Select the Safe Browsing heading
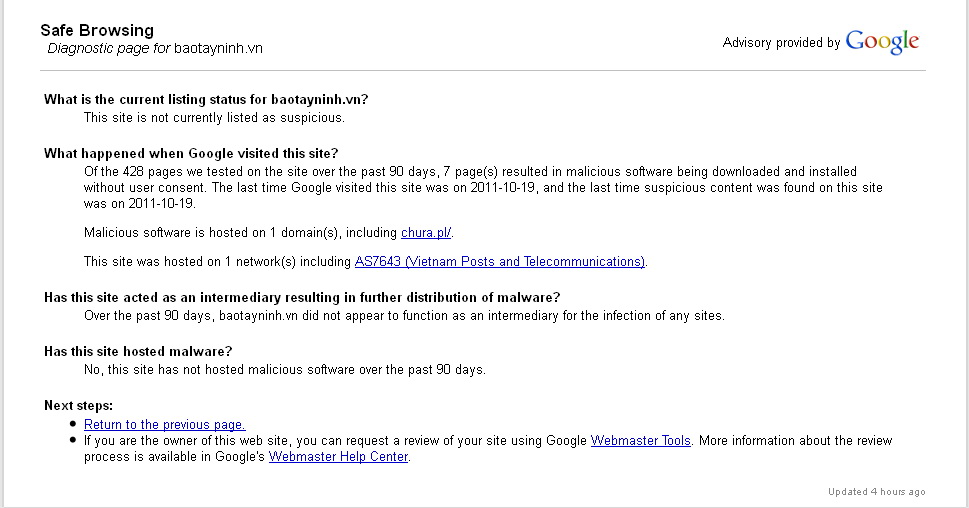 (97, 30)
